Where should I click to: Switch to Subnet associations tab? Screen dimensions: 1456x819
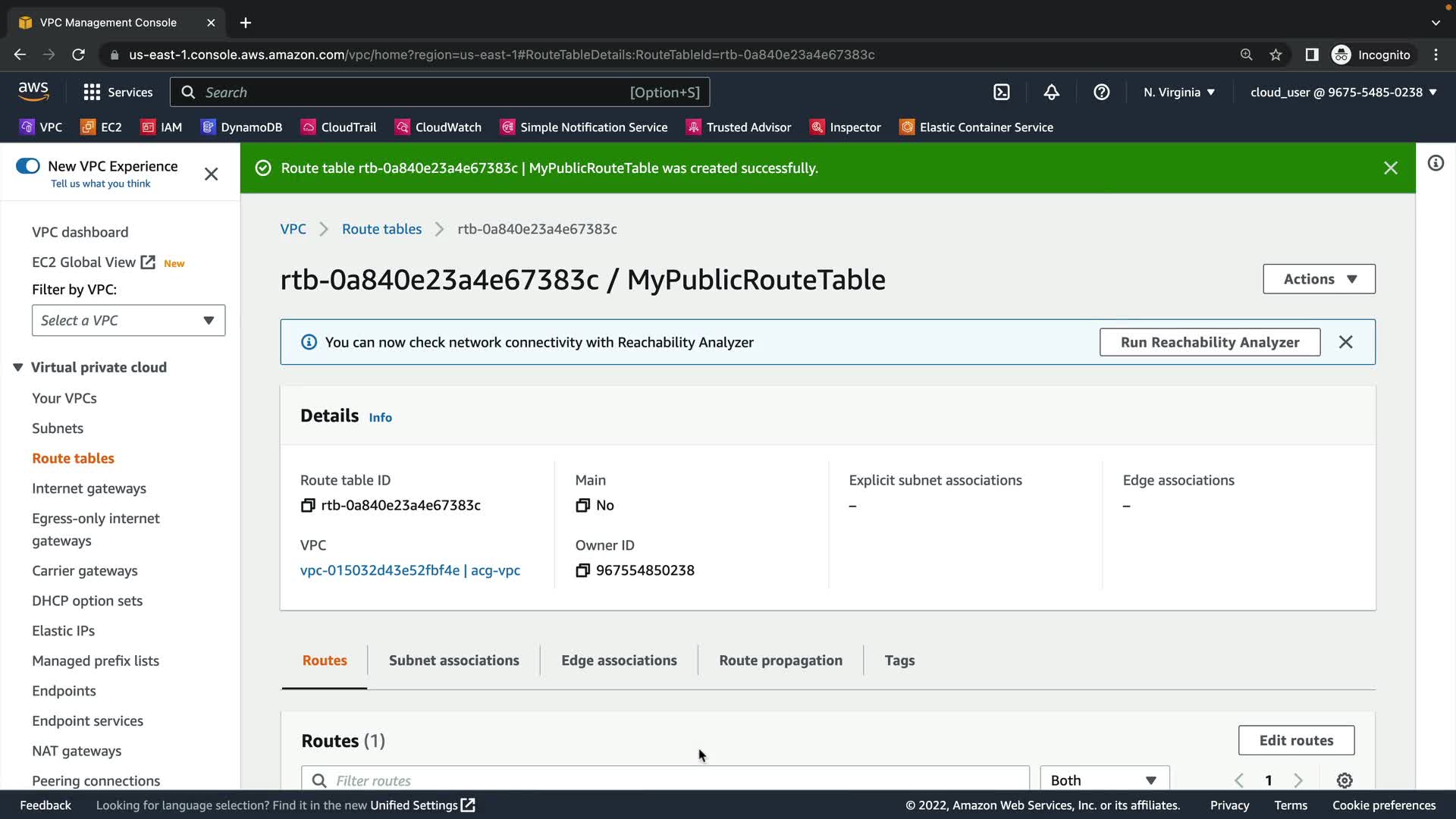(x=453, y=661)
